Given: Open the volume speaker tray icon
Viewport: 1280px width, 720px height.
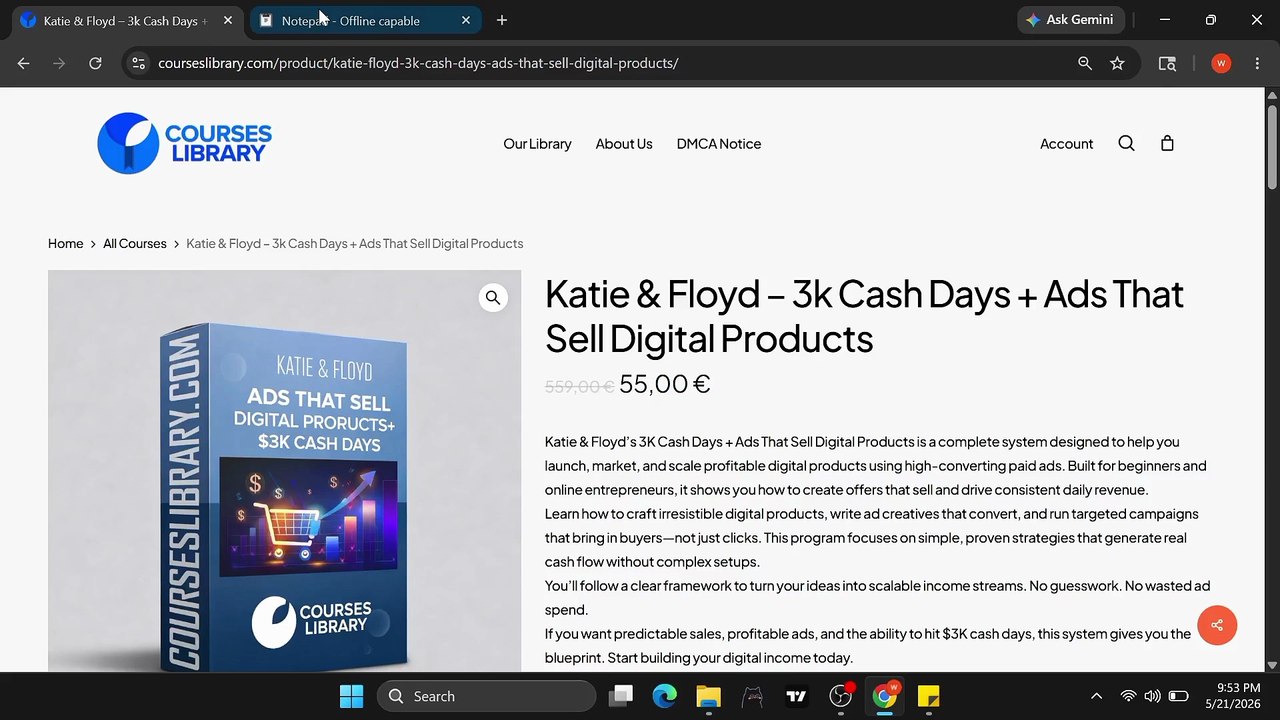Looking at the screenshot, I should (x=1152, y=696).
